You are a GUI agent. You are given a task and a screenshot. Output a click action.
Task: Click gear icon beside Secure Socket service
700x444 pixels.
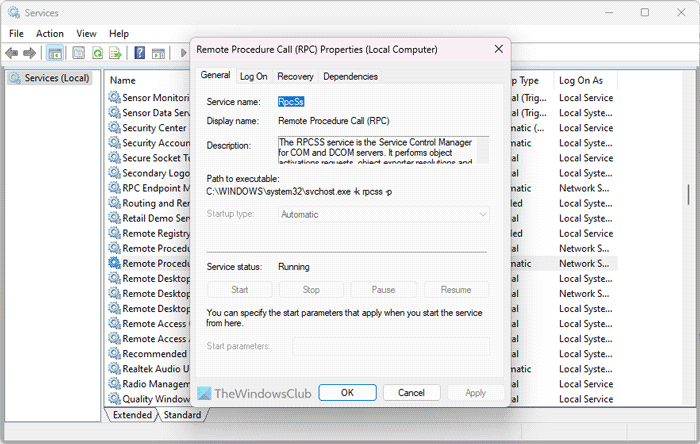click(x=115, y=158)
